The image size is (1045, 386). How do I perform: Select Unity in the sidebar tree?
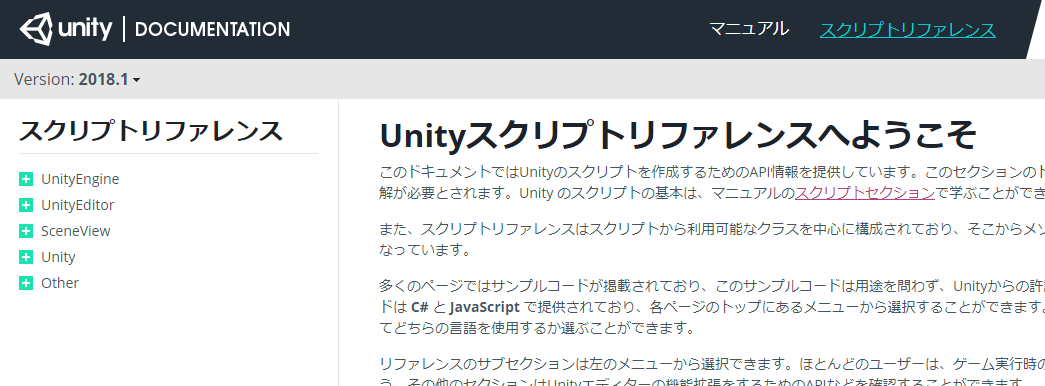58,257
